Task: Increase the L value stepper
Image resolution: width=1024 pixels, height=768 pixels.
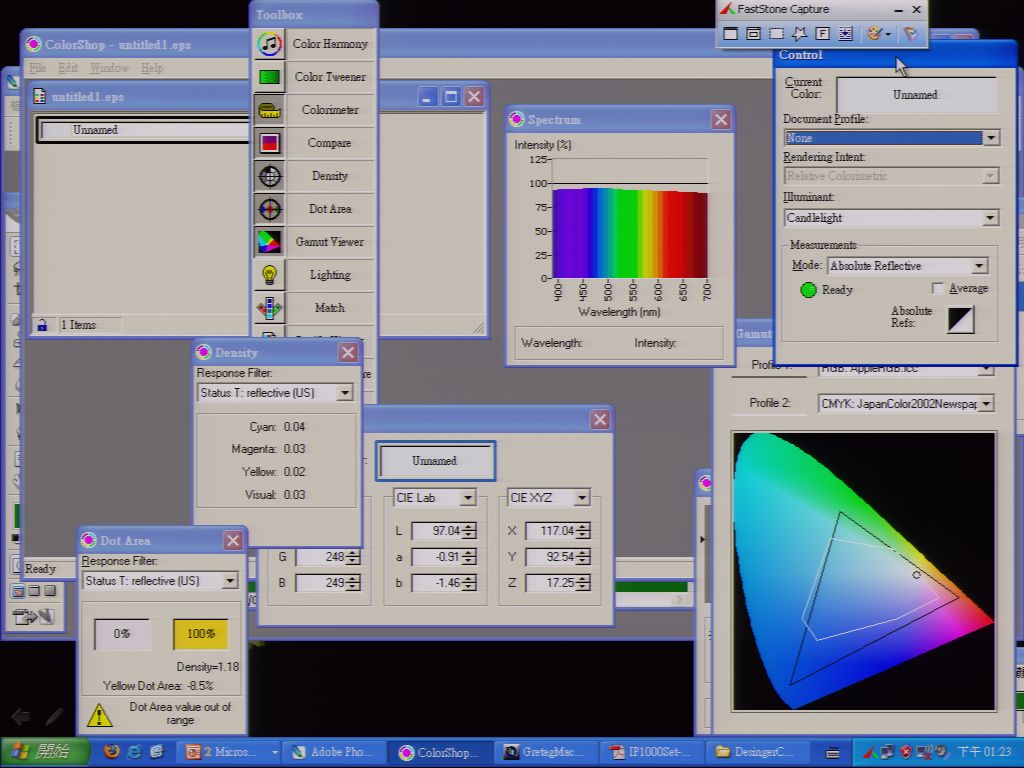Action: pos(470,526)
